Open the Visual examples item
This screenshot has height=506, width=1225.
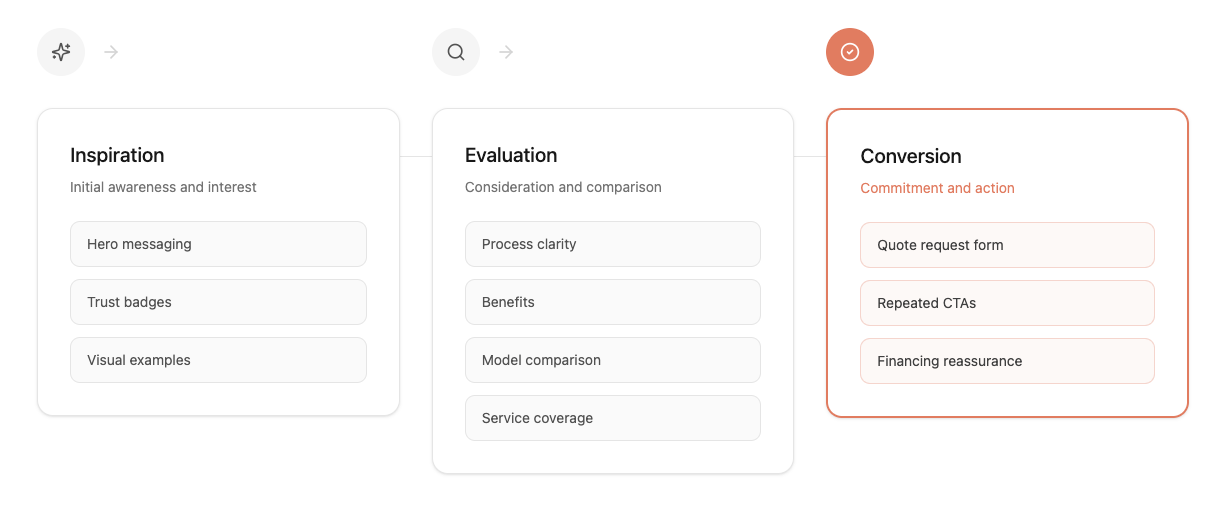pos(218,360)
